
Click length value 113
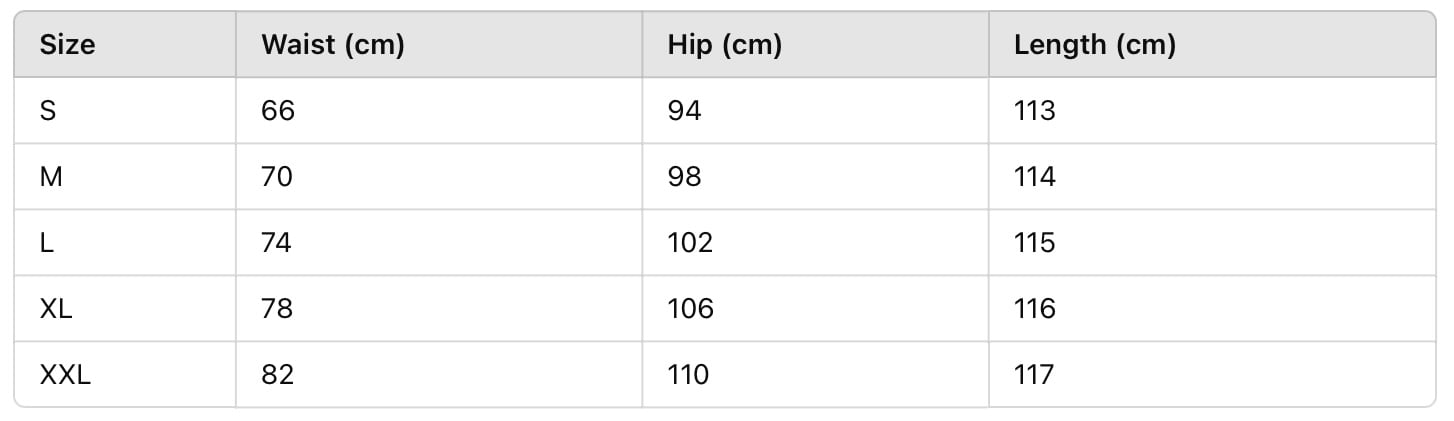(x=1034, y=110)
